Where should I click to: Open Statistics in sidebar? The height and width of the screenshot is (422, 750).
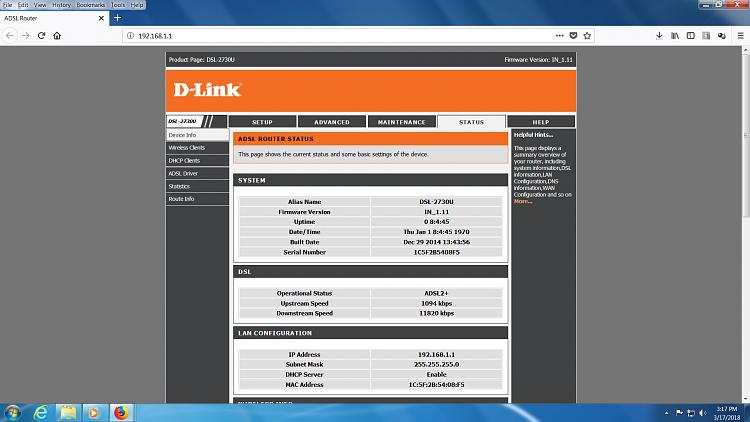(x=197, y=186)
